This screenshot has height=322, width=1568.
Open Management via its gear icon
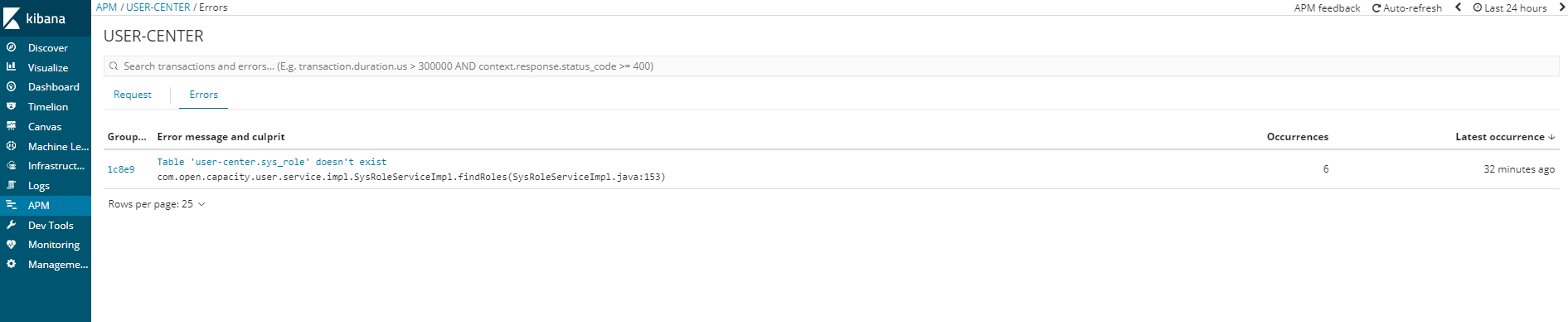point(11,264)
